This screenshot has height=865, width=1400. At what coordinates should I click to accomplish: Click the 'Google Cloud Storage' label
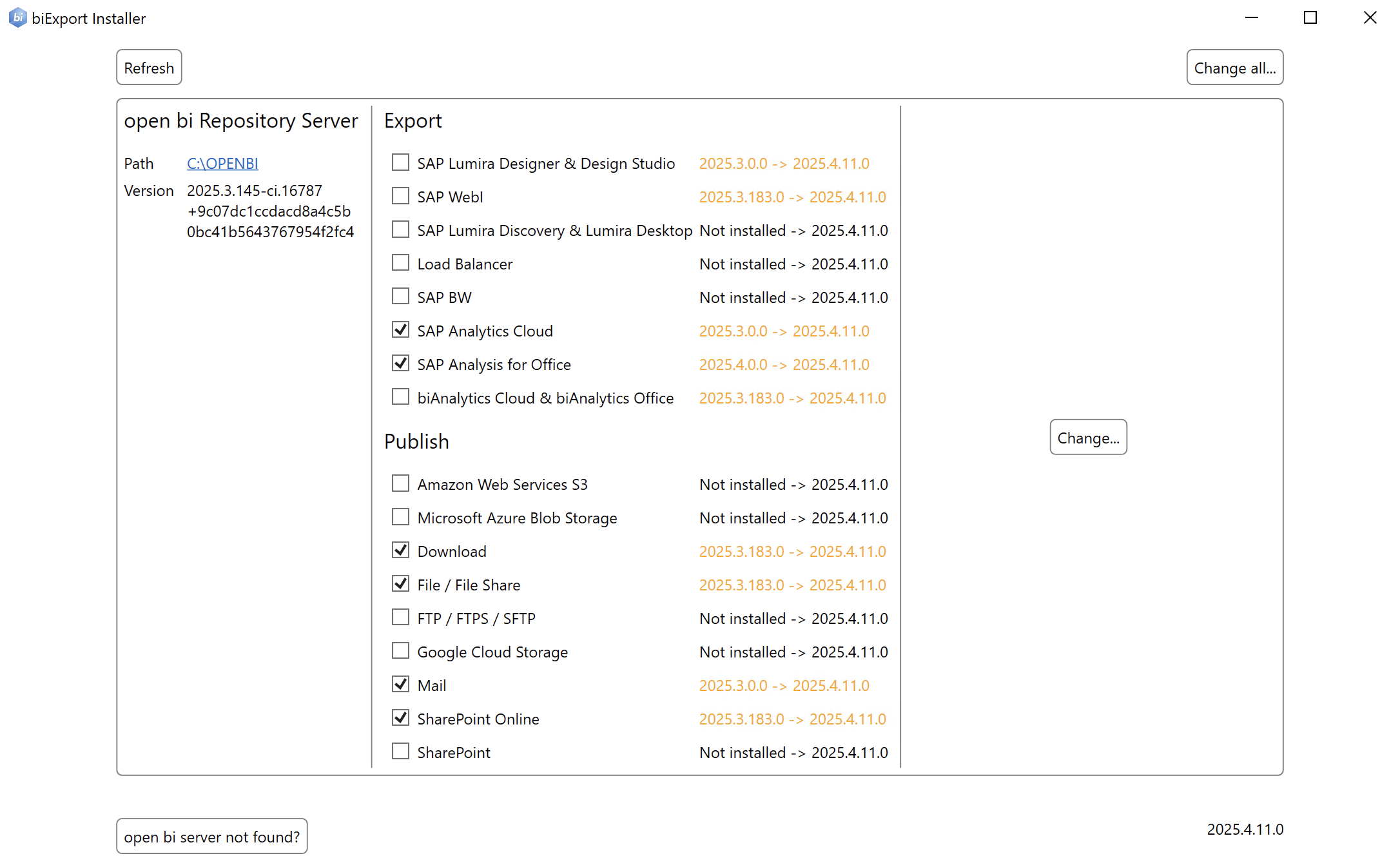(x=492, y=652)
